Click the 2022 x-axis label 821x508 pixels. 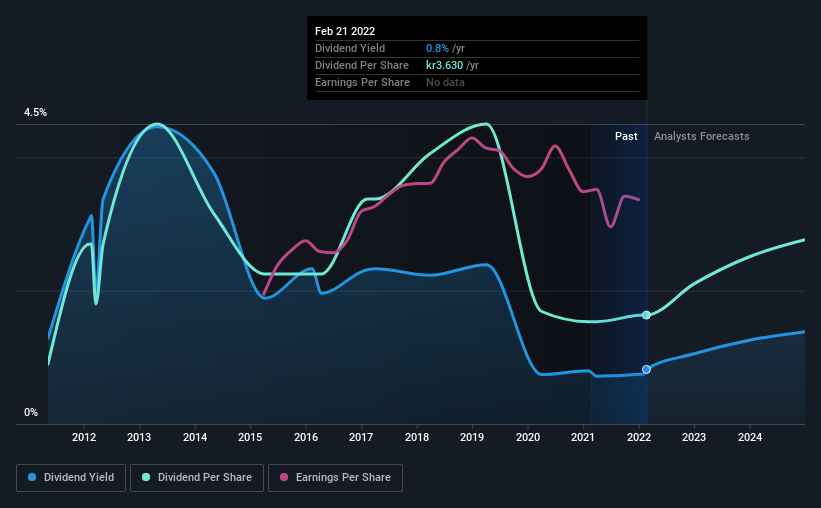639,437
